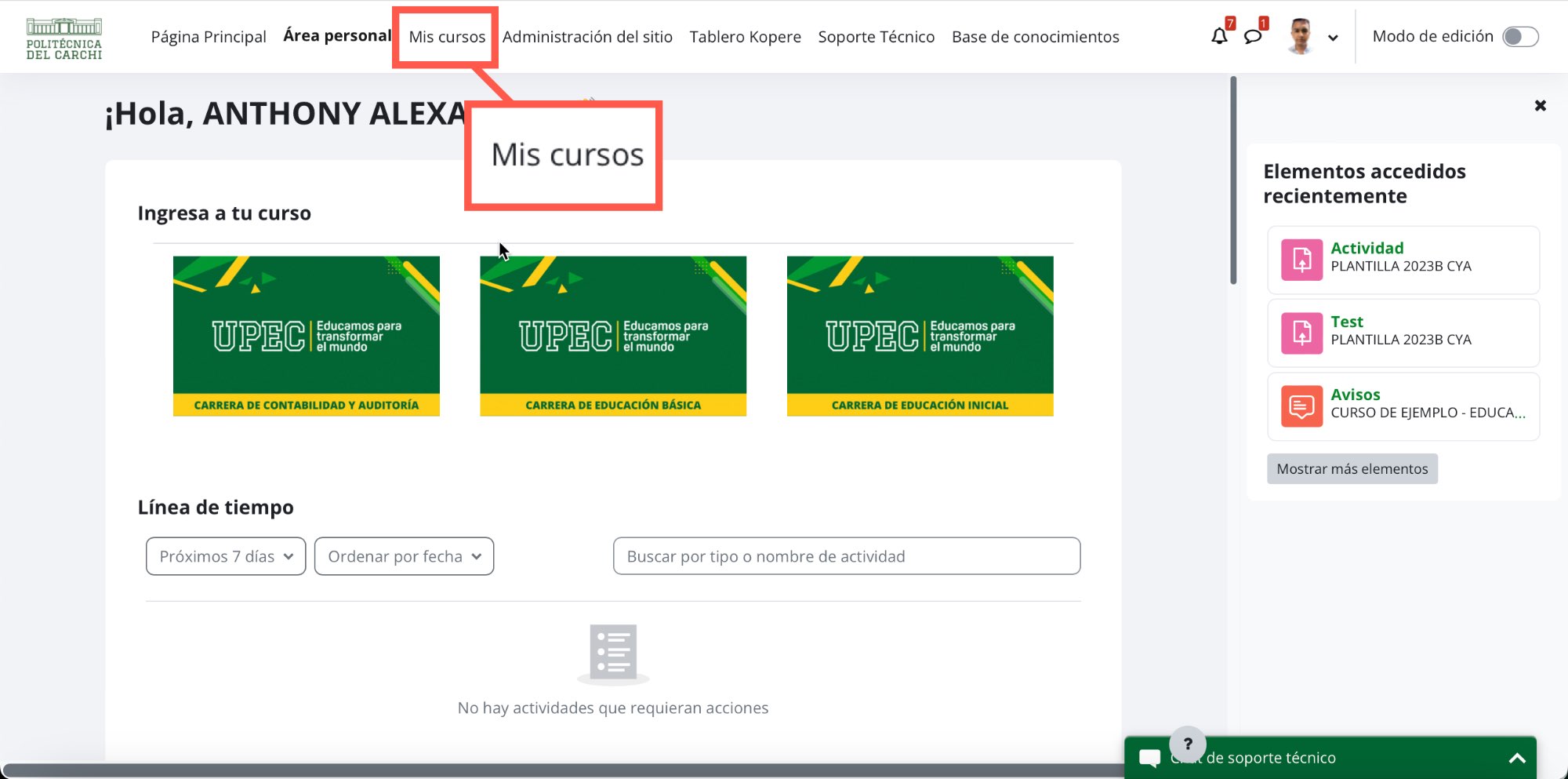Go to Página Principal
1568x779 pixels.
click(x=209, y=37)
